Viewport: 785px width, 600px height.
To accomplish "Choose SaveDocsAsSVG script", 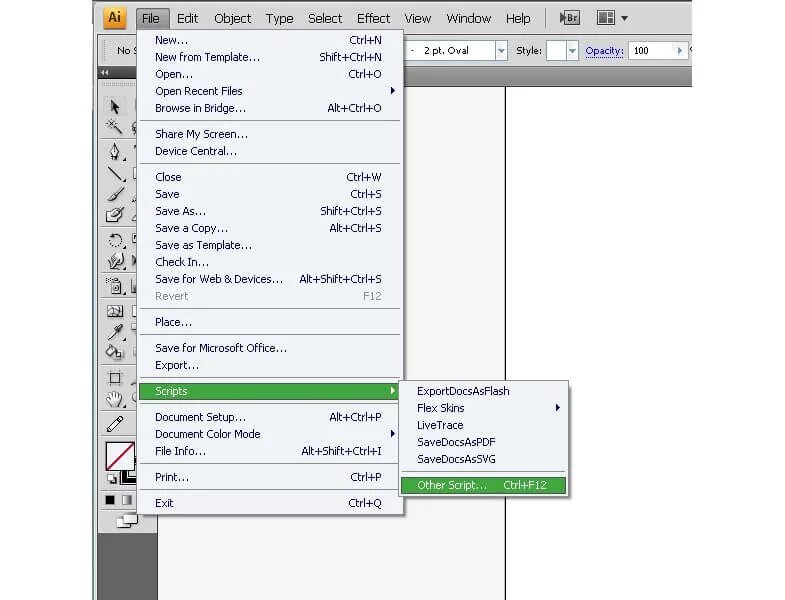I will (484, 459).
